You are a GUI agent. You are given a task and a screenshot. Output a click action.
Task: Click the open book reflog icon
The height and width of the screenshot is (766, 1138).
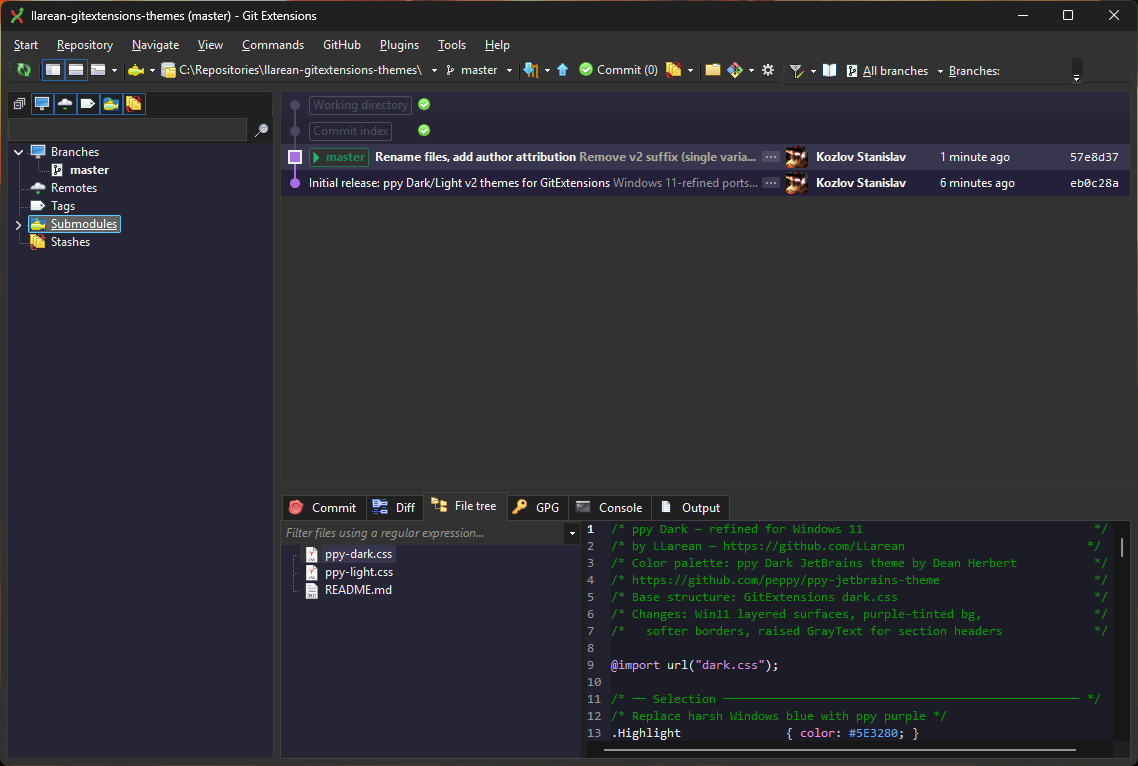(x=830, y=70)
